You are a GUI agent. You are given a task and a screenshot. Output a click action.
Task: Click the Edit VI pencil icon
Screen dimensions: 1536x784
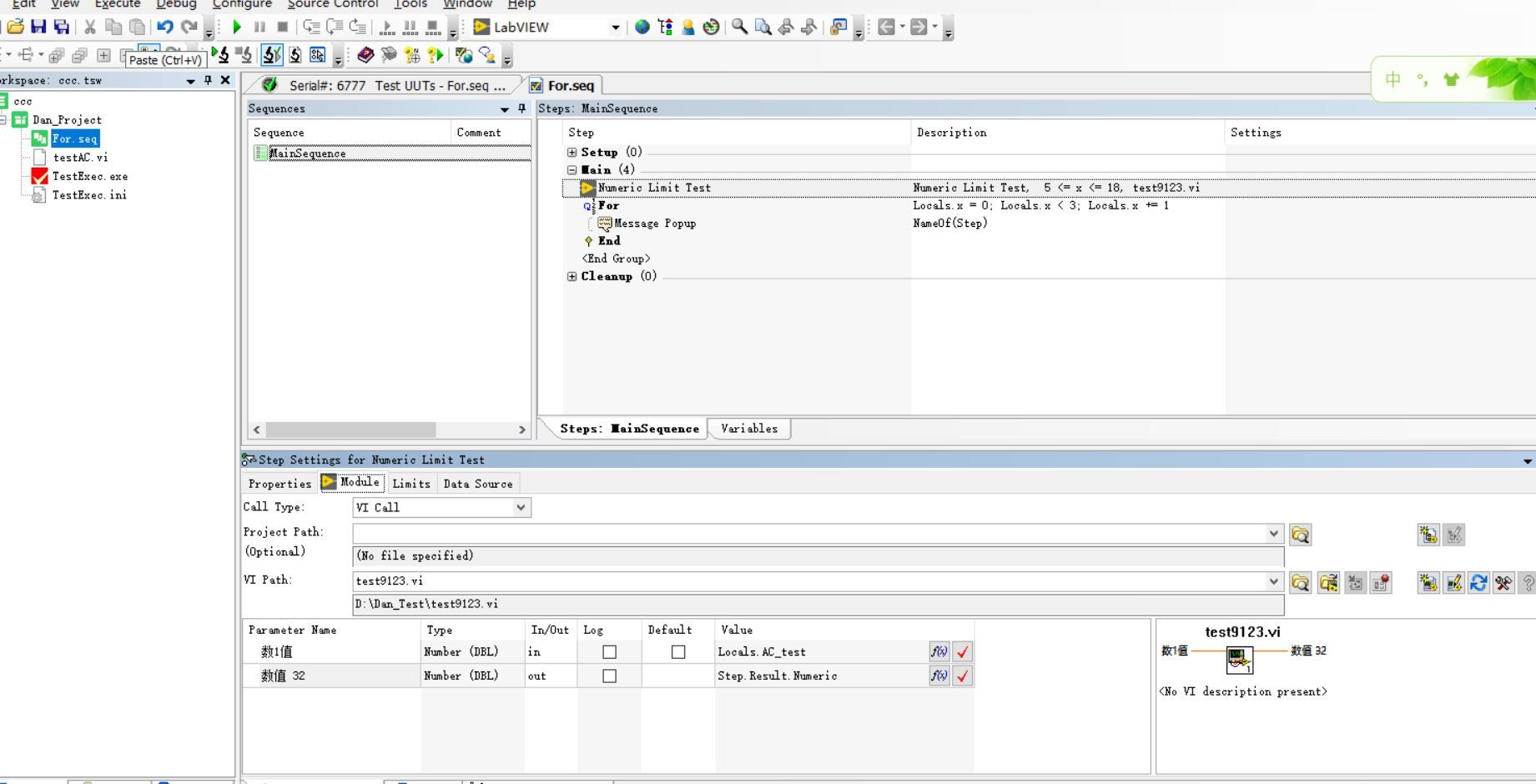[x=1454, y=583]
